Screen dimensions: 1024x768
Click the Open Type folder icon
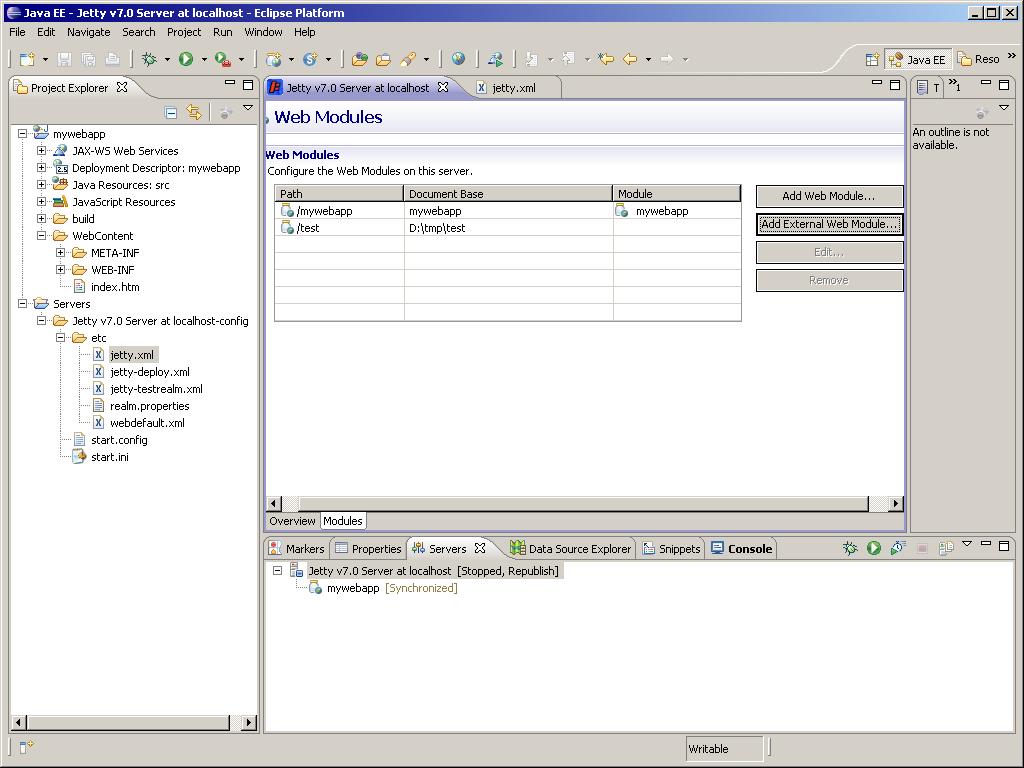(359, 59)
